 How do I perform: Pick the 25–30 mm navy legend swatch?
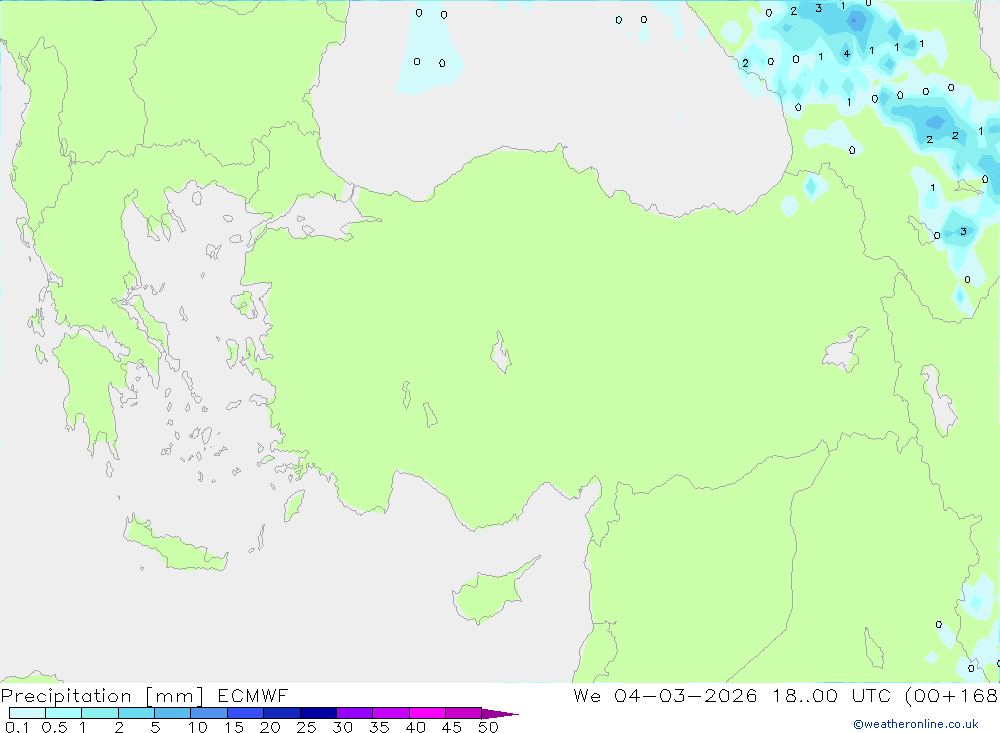318,713
